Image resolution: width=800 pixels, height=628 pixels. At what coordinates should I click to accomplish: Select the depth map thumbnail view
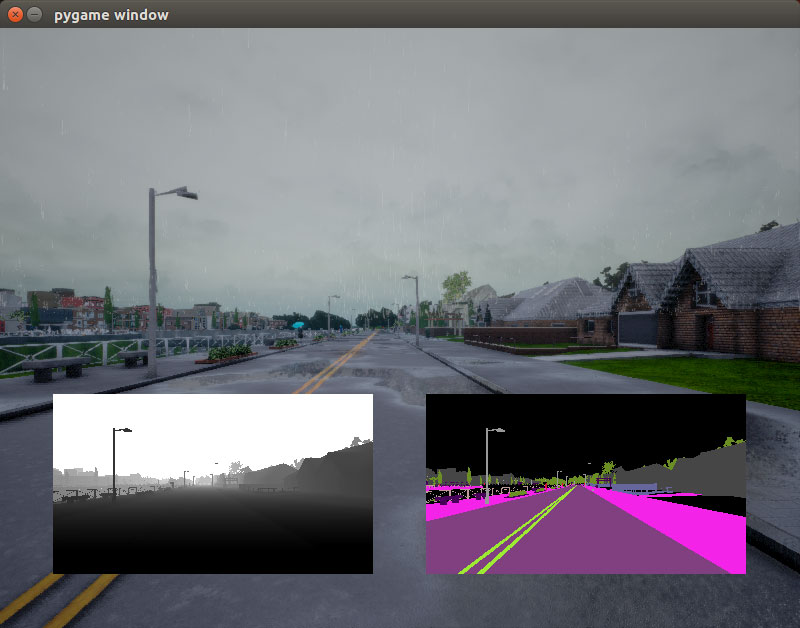(x=213, y=484)
